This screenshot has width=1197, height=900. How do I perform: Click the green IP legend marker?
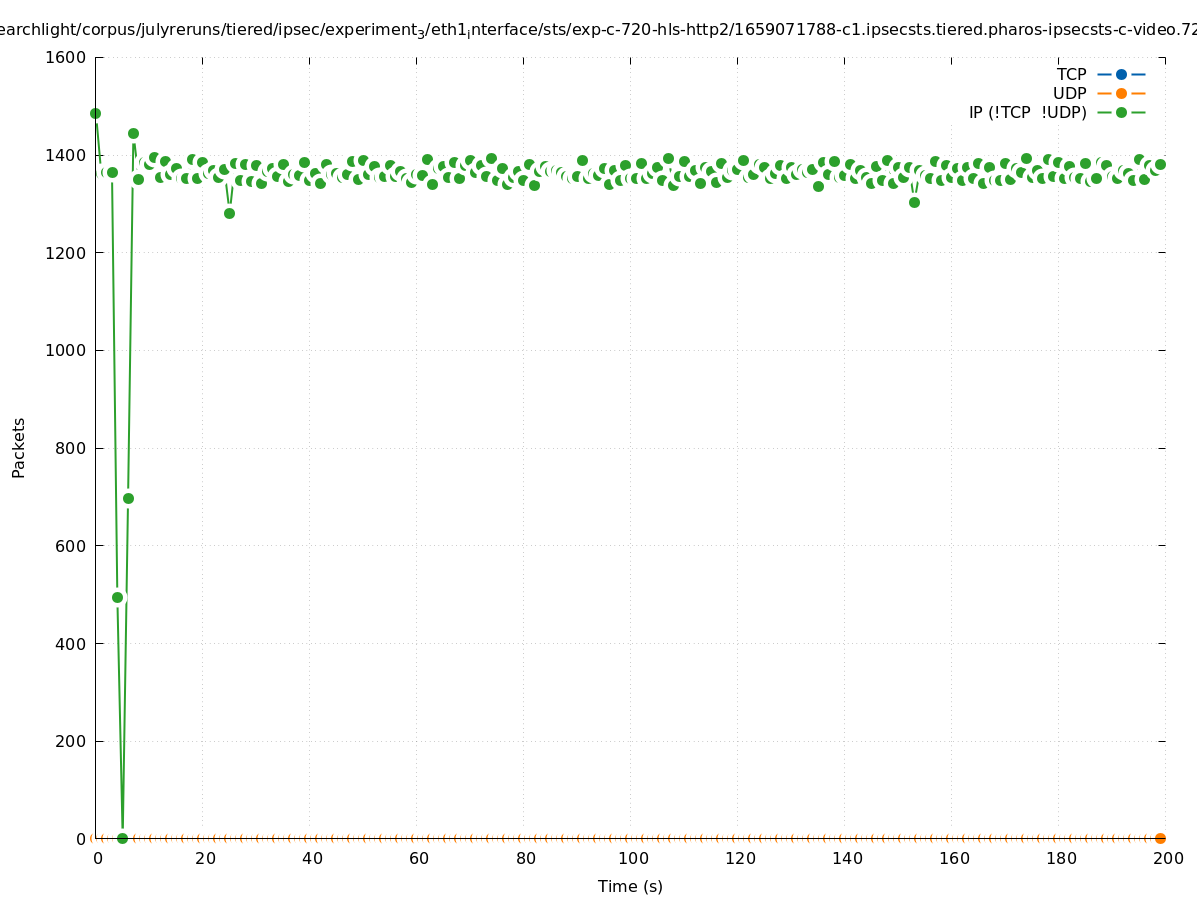pyautogui.click(x=1121, y=112)
